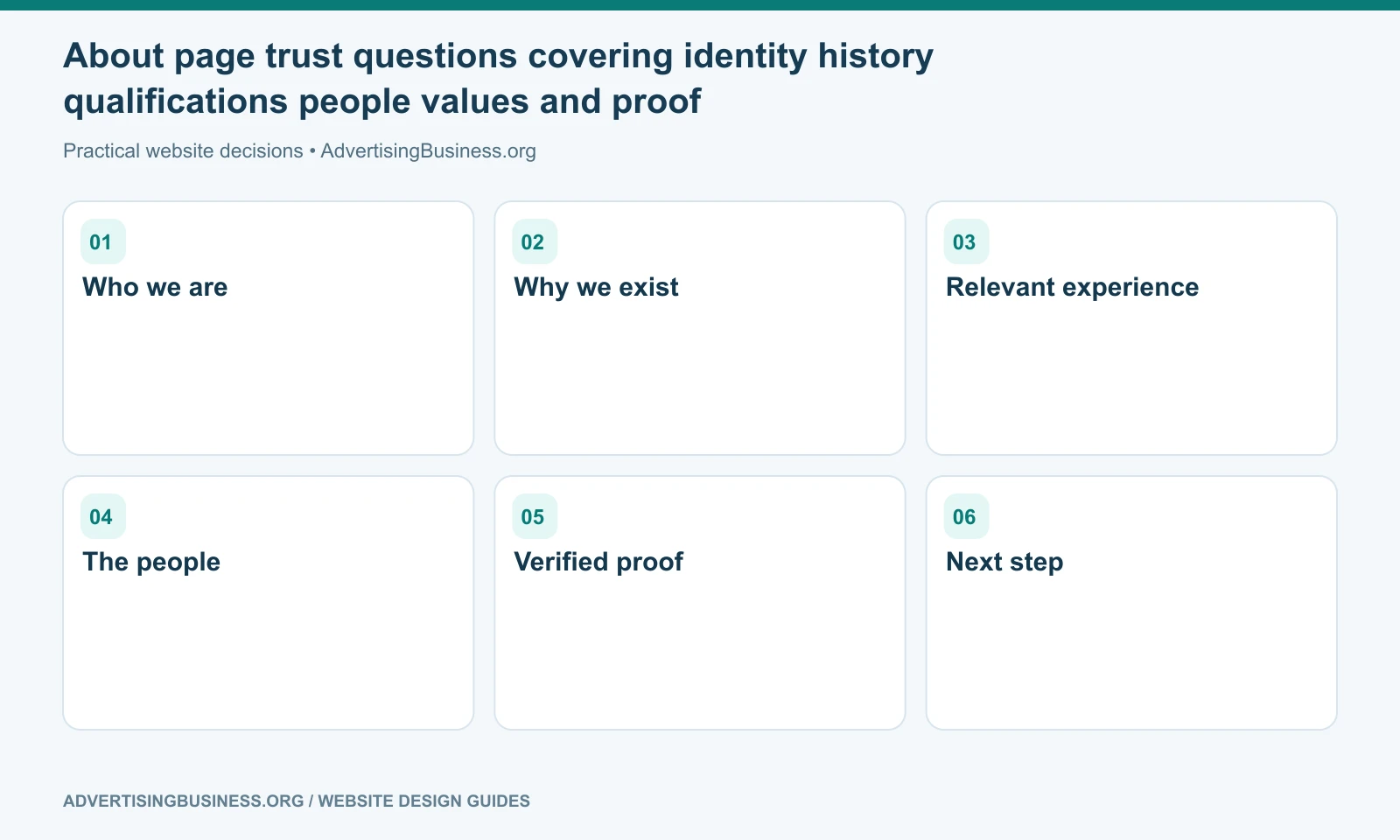1400x840 pixels.
Task: Select the 'Relevant experience' heading
Action: point(1072,287)
